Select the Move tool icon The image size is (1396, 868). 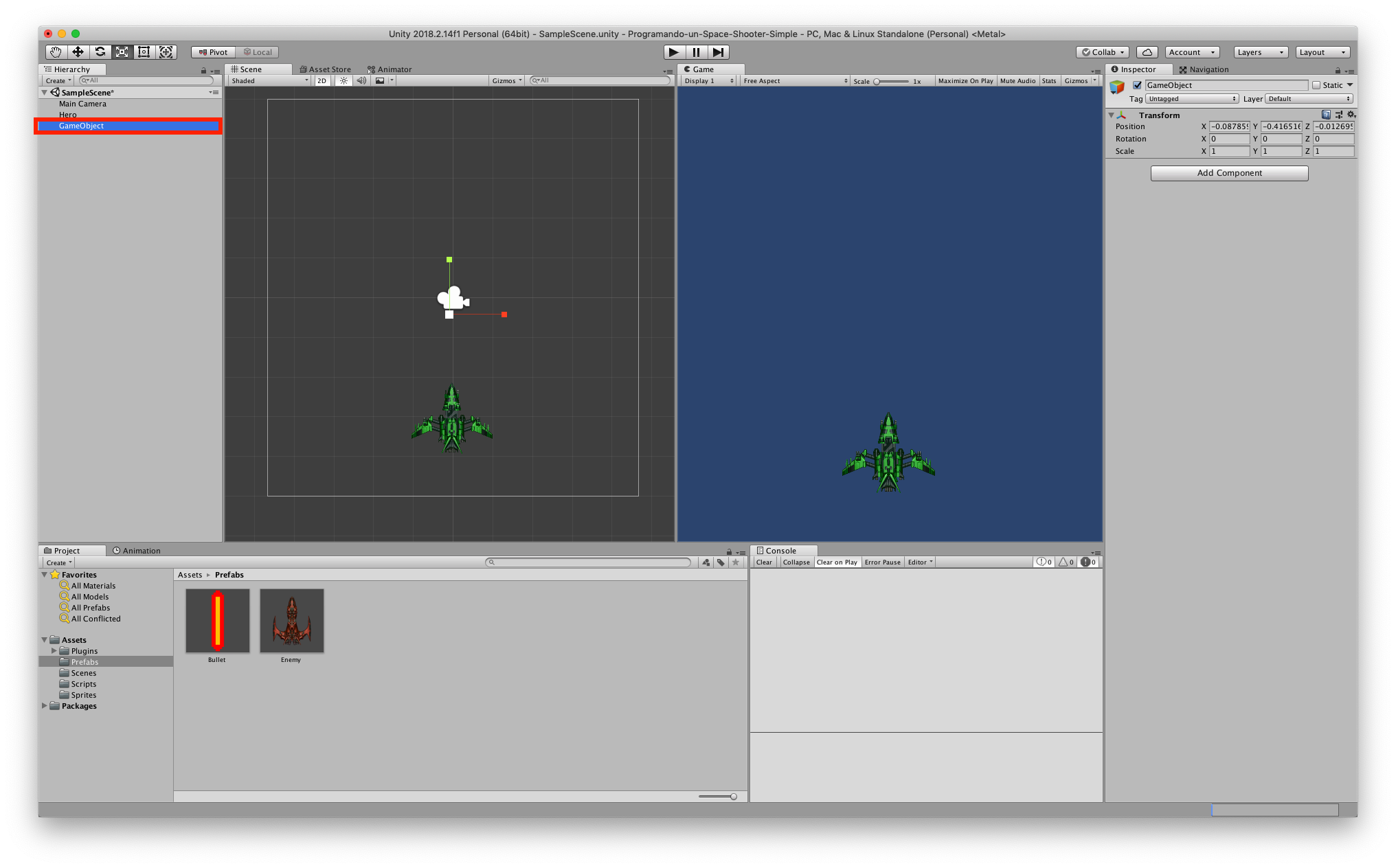pyautogui.click(x=78, y=52)
